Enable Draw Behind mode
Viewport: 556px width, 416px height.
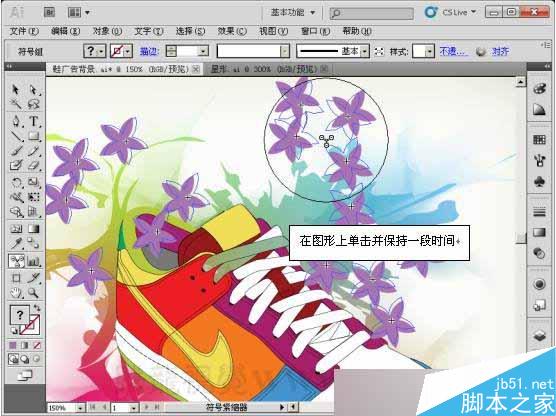pos(25,359)
